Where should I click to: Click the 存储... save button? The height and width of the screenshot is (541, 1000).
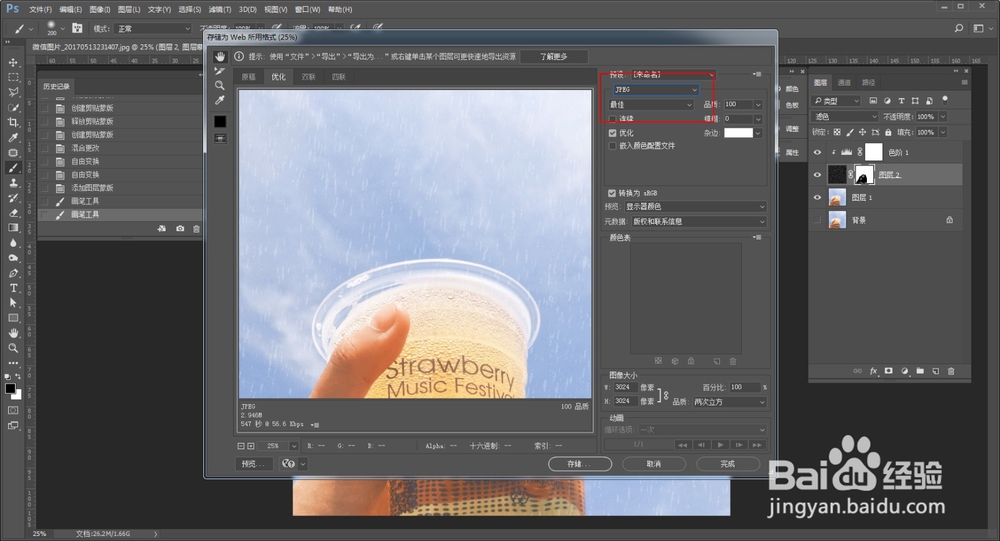point(580,464)
